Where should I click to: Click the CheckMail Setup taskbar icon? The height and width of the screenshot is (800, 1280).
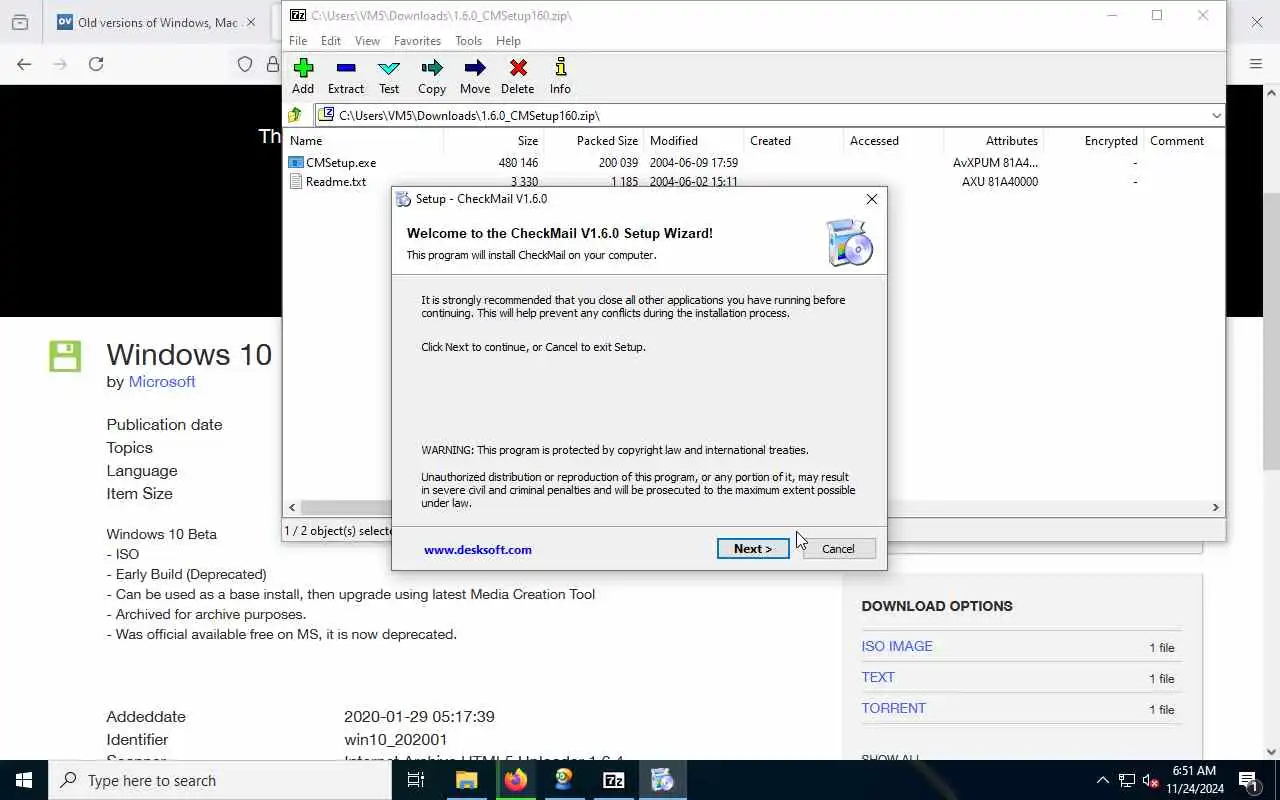coord(662,780)
